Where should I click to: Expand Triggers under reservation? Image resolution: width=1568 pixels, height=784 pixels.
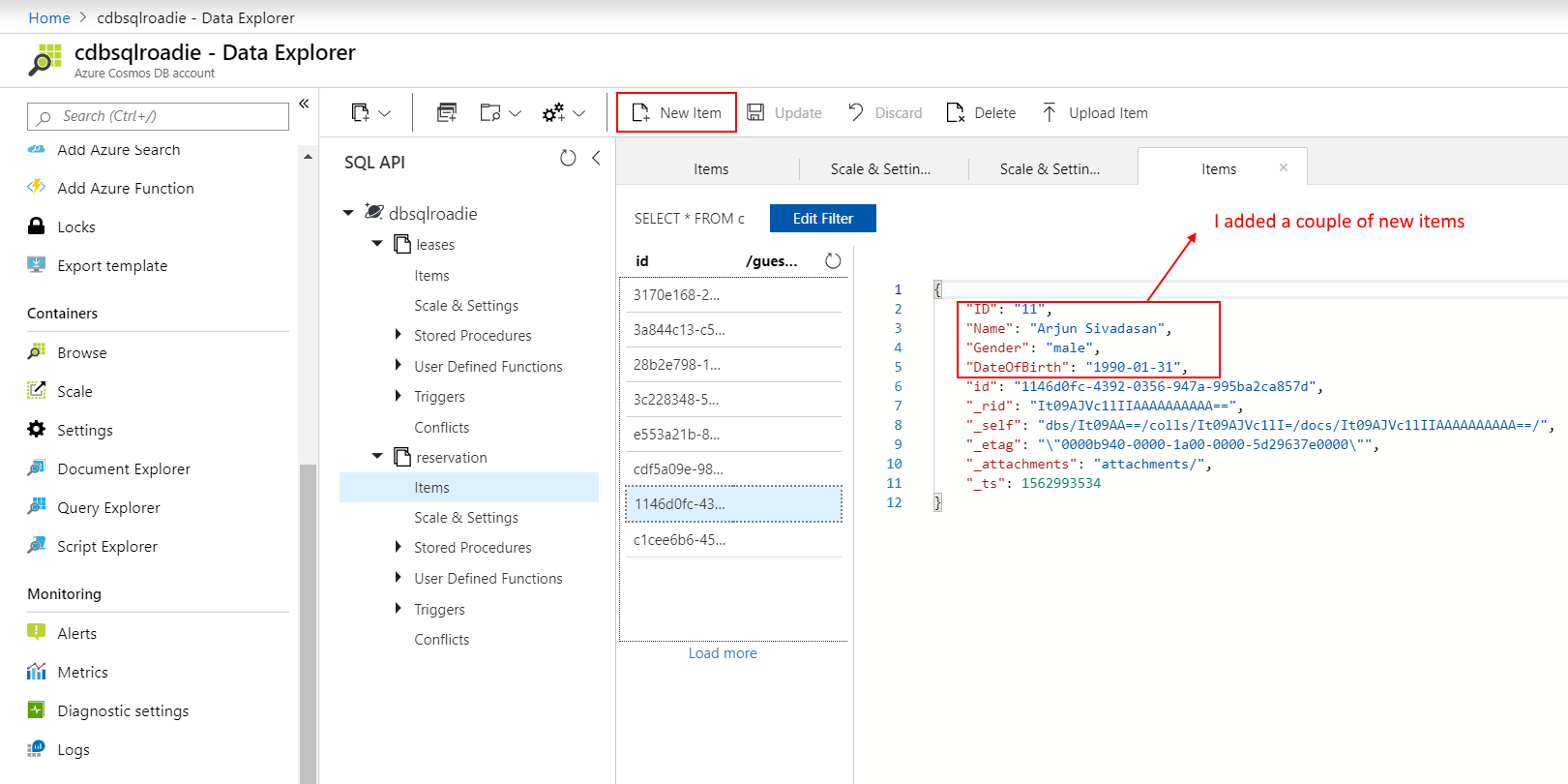[x=398, y=609]
